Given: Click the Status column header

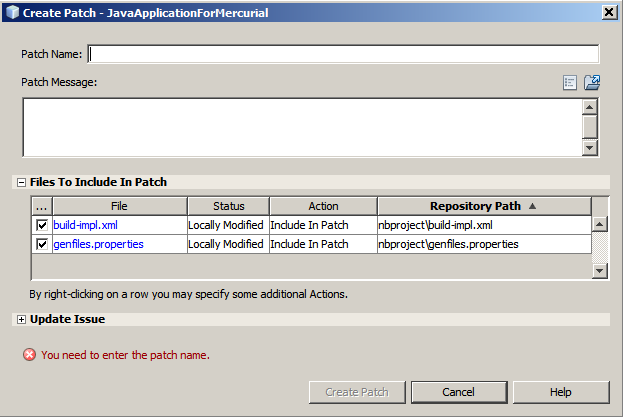Looking at the screenshot, I should pos(228,206).
